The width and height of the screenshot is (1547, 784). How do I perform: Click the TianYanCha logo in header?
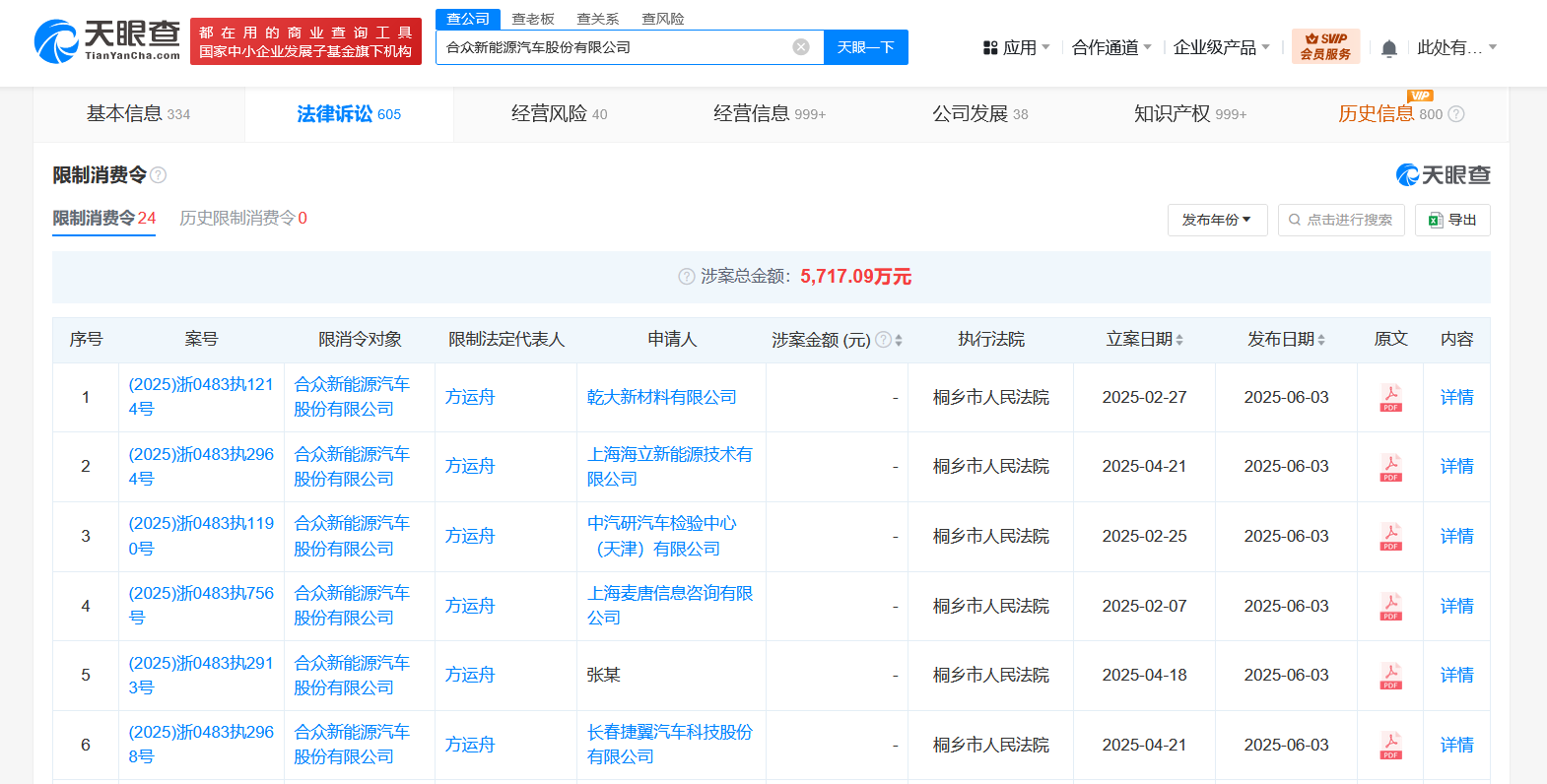tap(106, 41)
